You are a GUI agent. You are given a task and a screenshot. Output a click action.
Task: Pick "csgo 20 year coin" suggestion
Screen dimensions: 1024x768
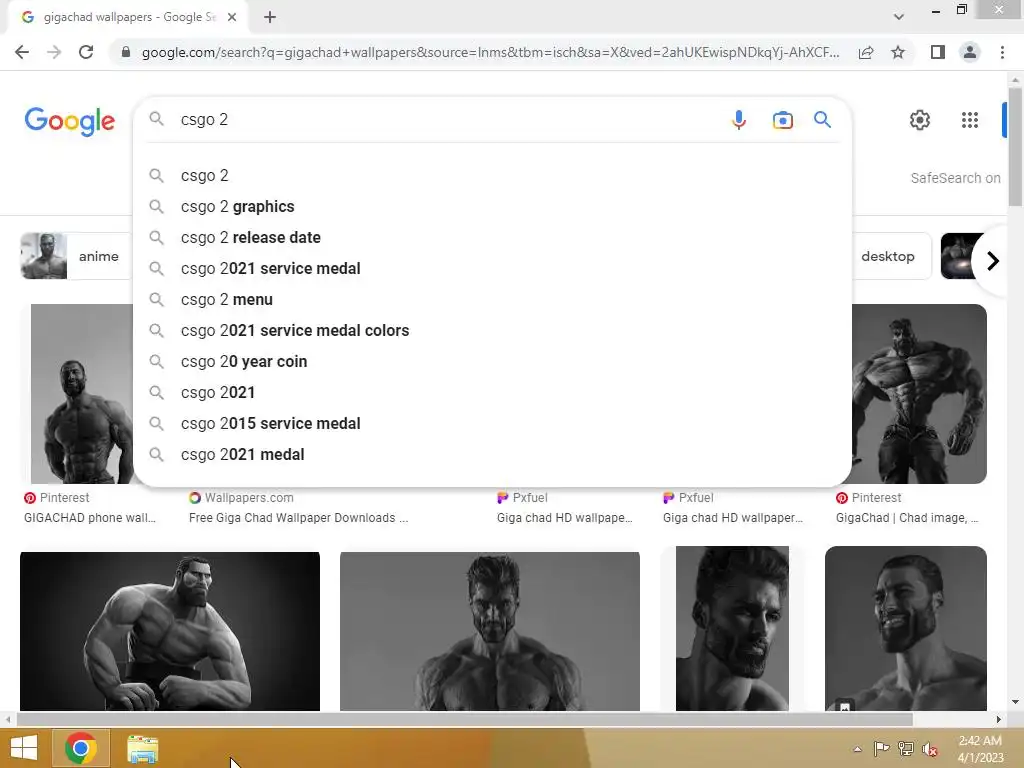tap(492, 362)
